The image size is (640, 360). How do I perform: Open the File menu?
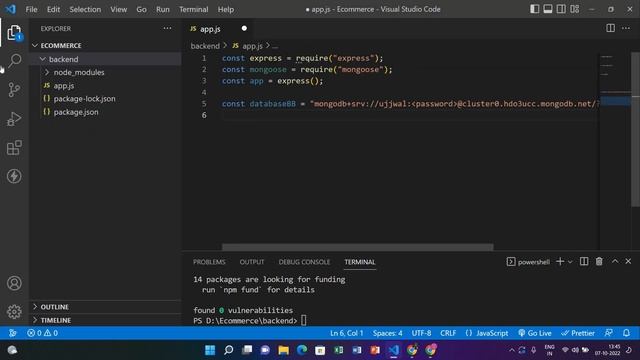pyautogui.click(x=31, y=9)
